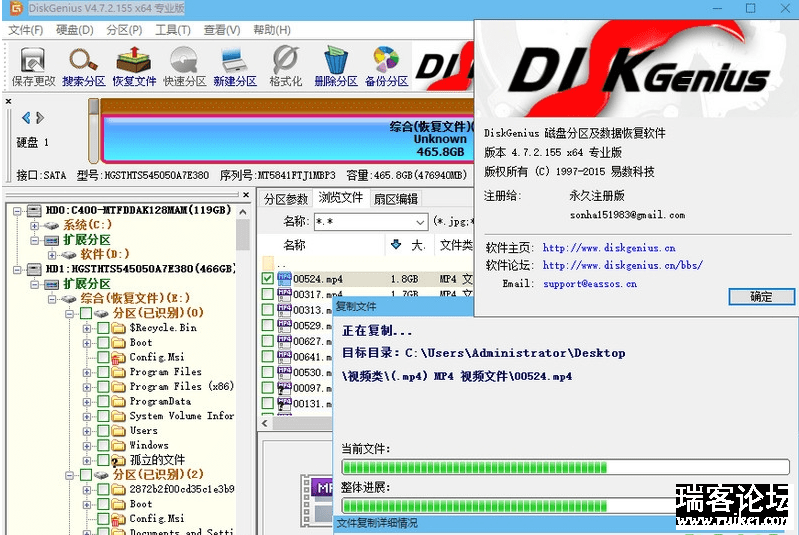799x535 pixels.
Task: Collapse the 分区(已识别)(0) node
Action: 69,314
